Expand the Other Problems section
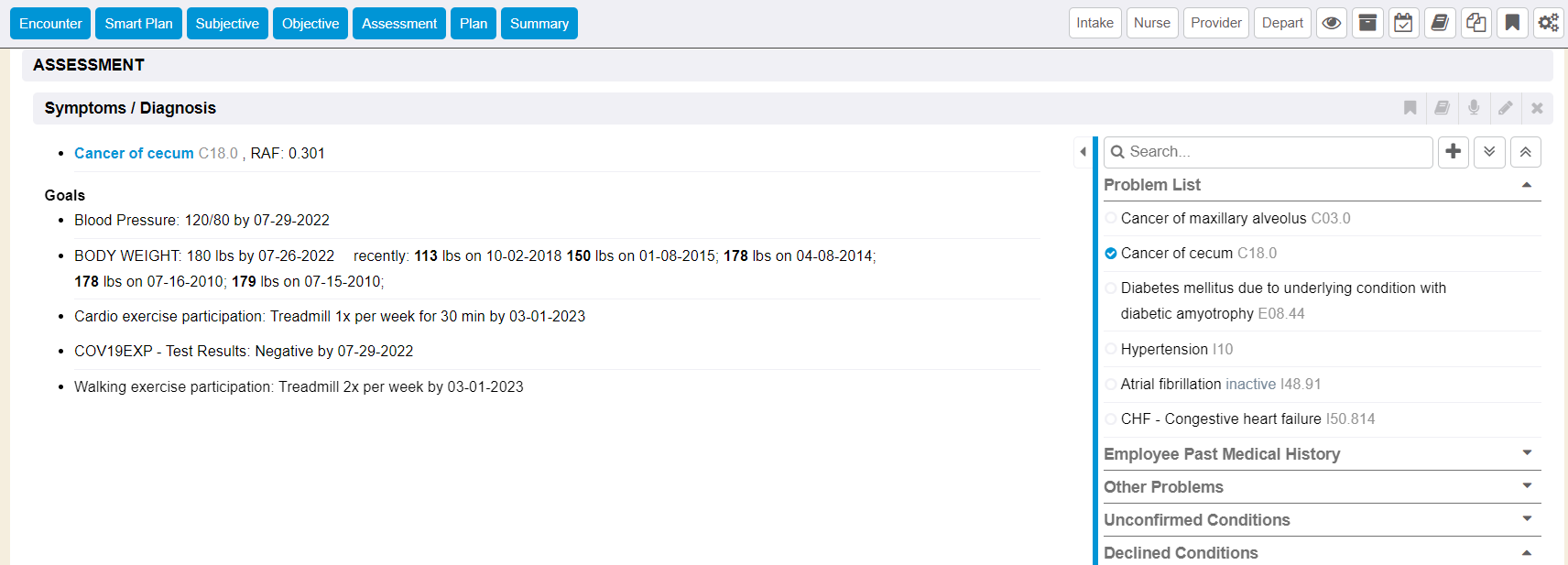Image resolution: width=1568 pixels, height=565 pixels. (1527, 486)
